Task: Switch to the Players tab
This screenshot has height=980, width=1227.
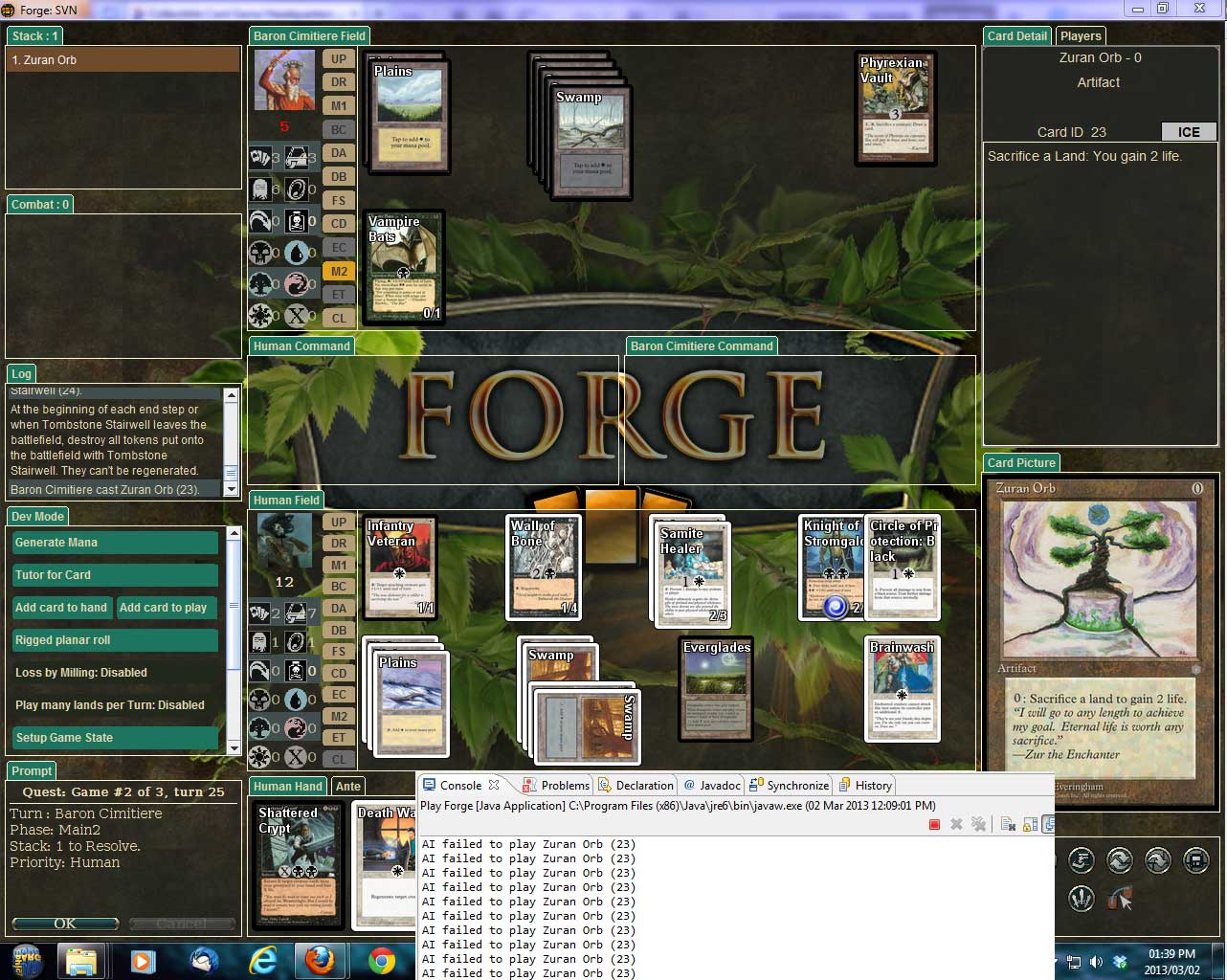Action: (x=1080, y=36)
